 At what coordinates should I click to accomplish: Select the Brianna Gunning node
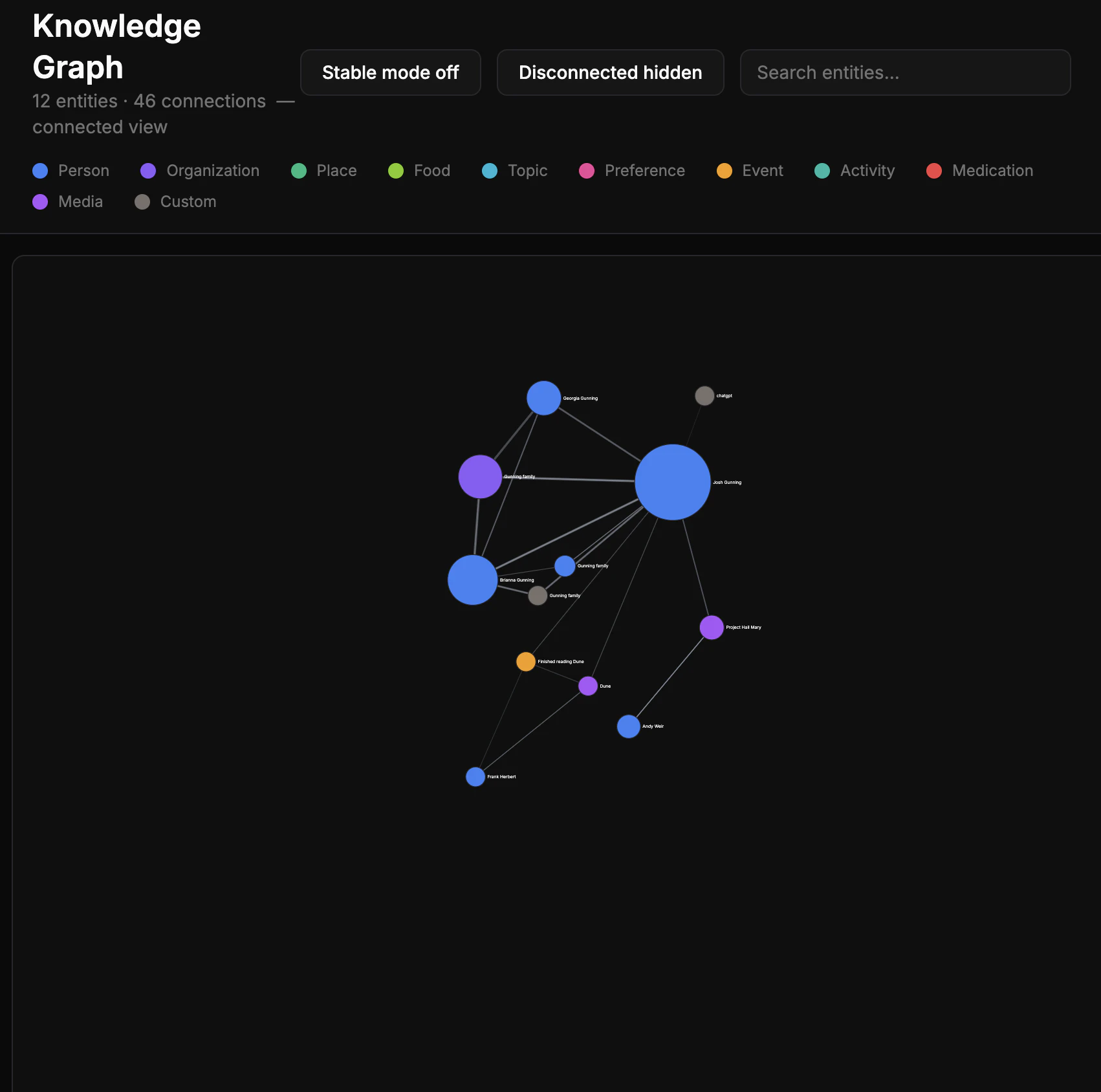coord(473,580)
